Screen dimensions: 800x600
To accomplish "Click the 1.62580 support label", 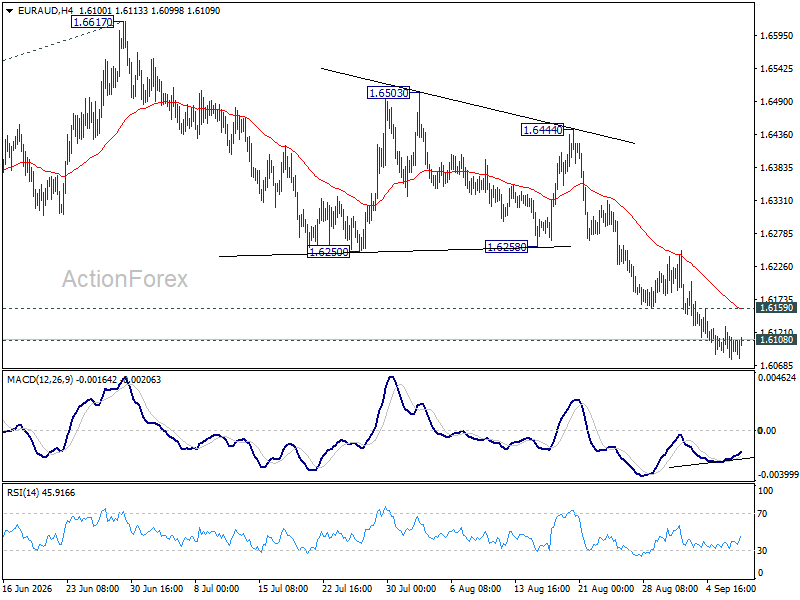I will (x=506, y=247).
